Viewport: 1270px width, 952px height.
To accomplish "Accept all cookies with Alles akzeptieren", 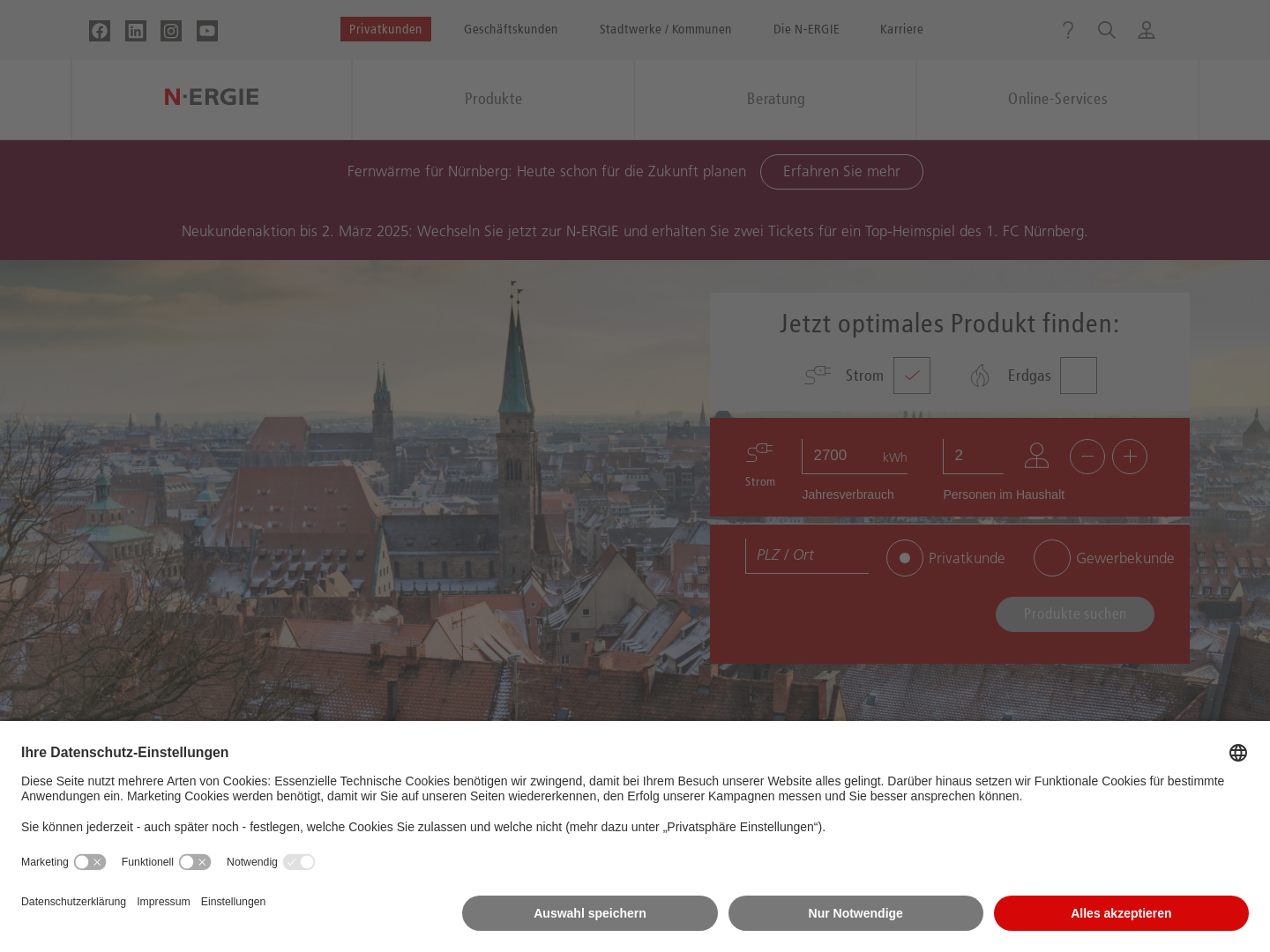I will tap(1121, 913).
